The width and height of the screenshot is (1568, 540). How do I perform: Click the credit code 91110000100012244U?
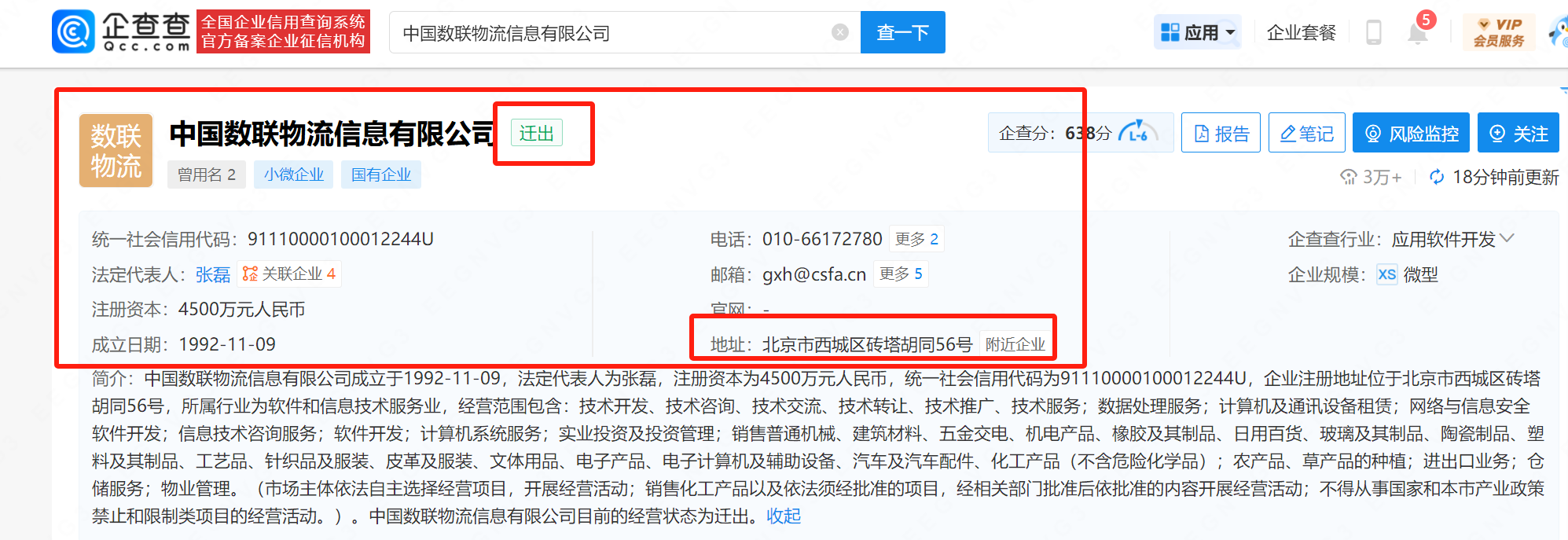[x=340, y=239]
